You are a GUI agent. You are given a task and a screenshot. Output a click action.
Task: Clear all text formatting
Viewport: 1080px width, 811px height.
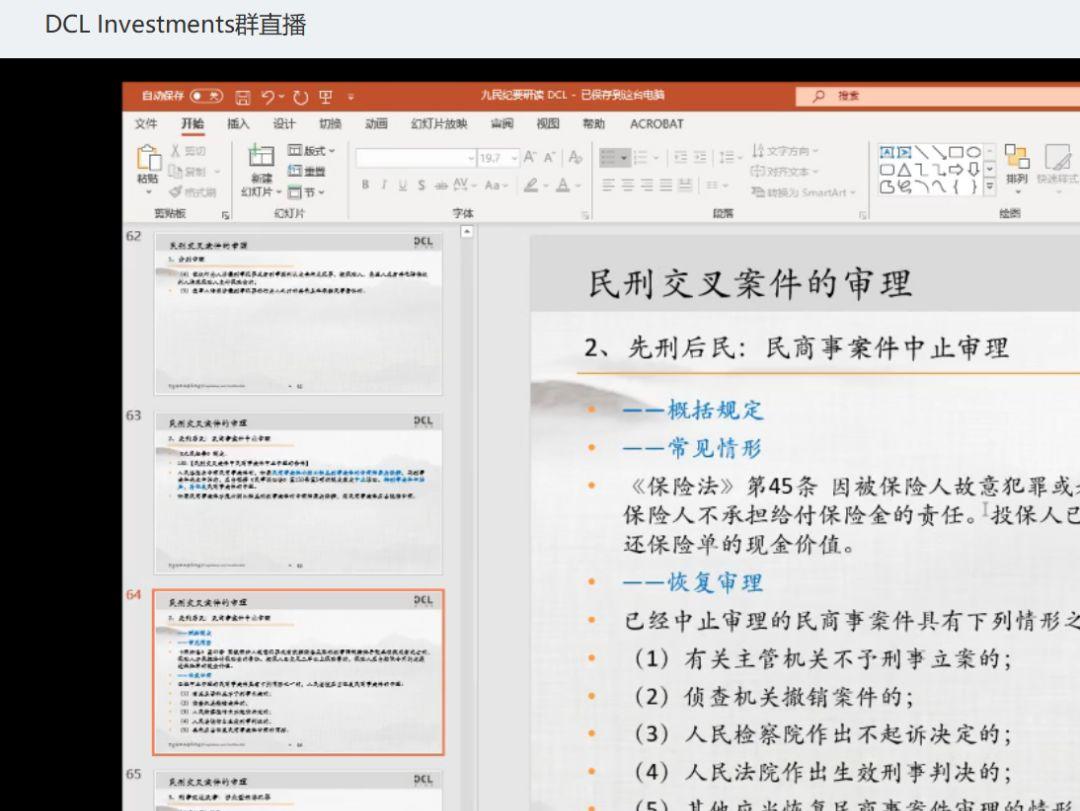tap(575, 158)
